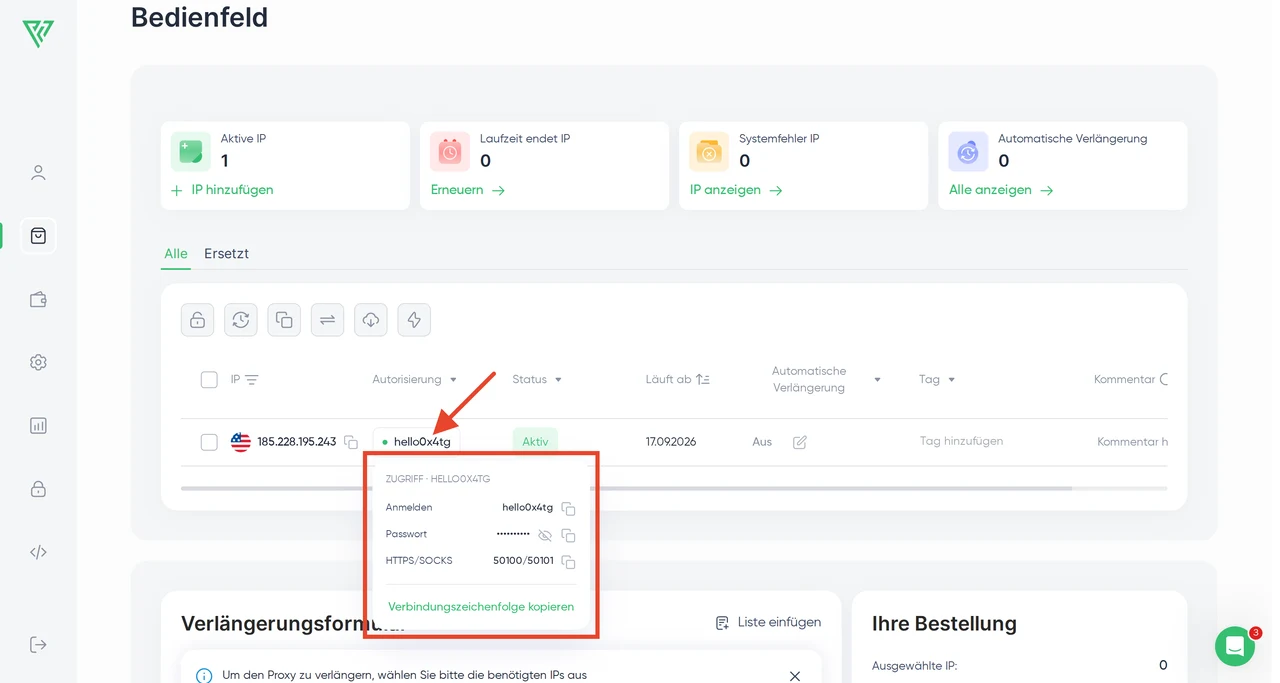Viewport: 1280px width, 683px height.
Task: Click Liste einfügen button
Action: tap(768, 622)
